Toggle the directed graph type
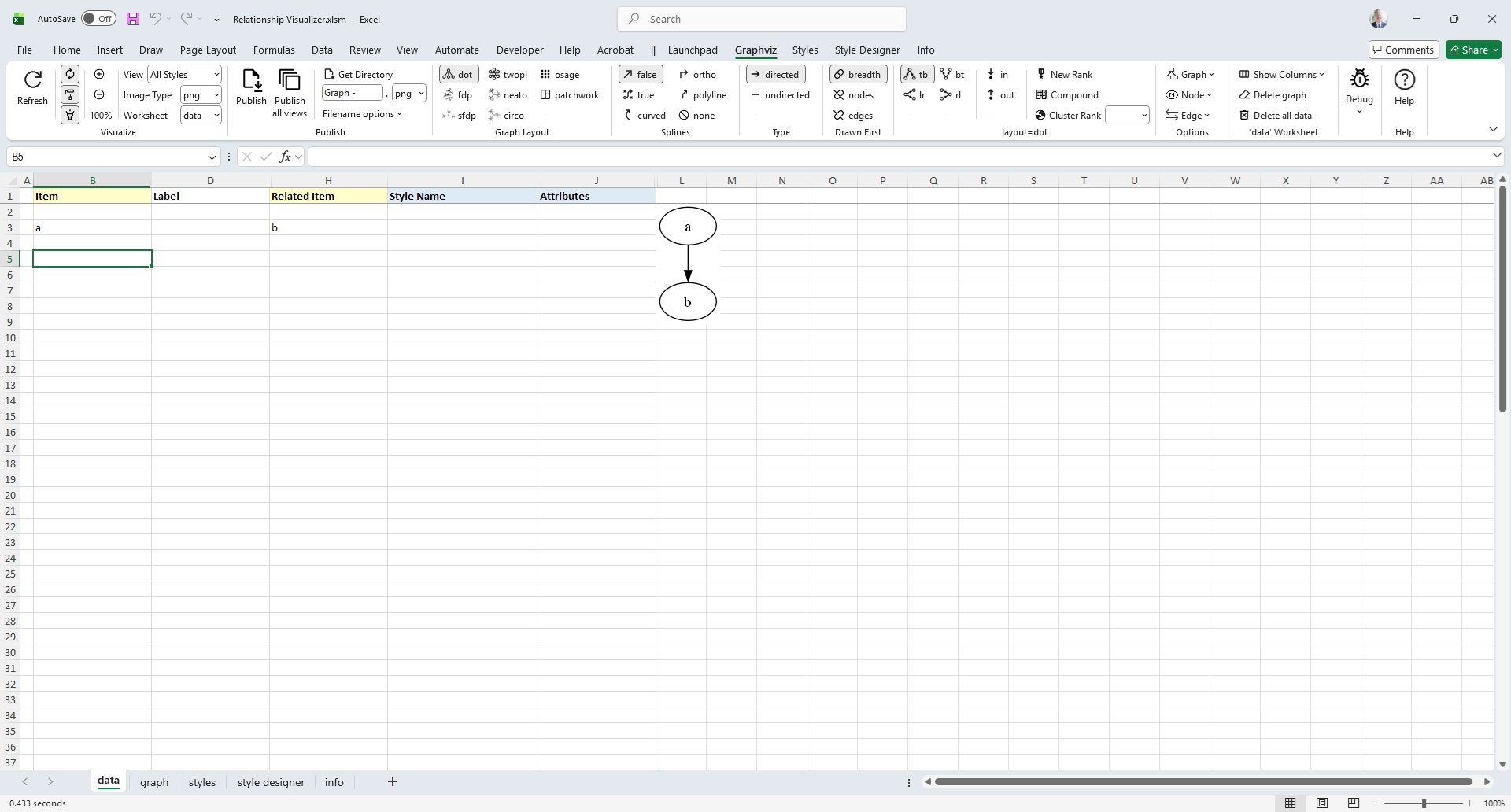The image size is (1511, 812). tap(775, 75)
